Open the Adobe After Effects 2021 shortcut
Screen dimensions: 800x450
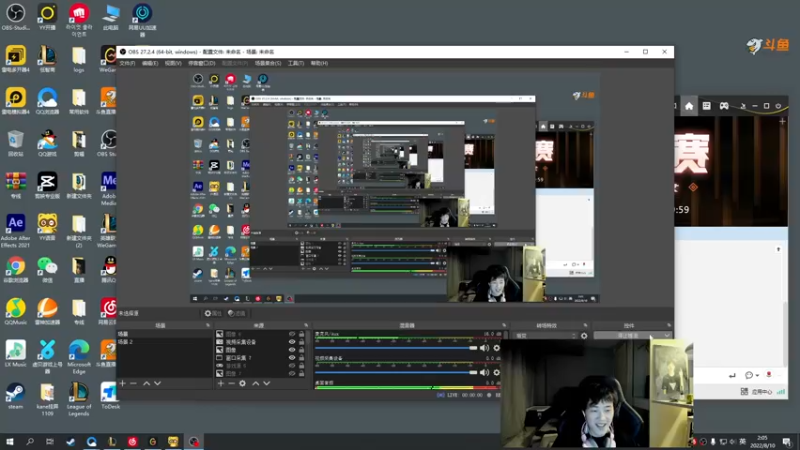(x=15, y=230)
